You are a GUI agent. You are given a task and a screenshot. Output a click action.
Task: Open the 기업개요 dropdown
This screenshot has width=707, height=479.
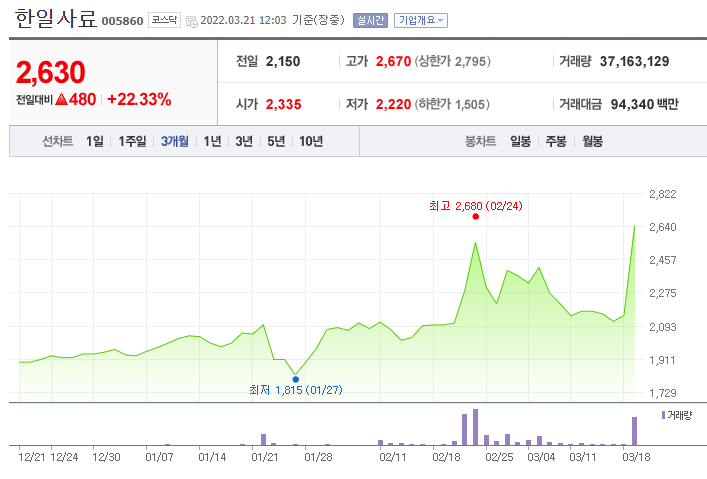(421, 20)
